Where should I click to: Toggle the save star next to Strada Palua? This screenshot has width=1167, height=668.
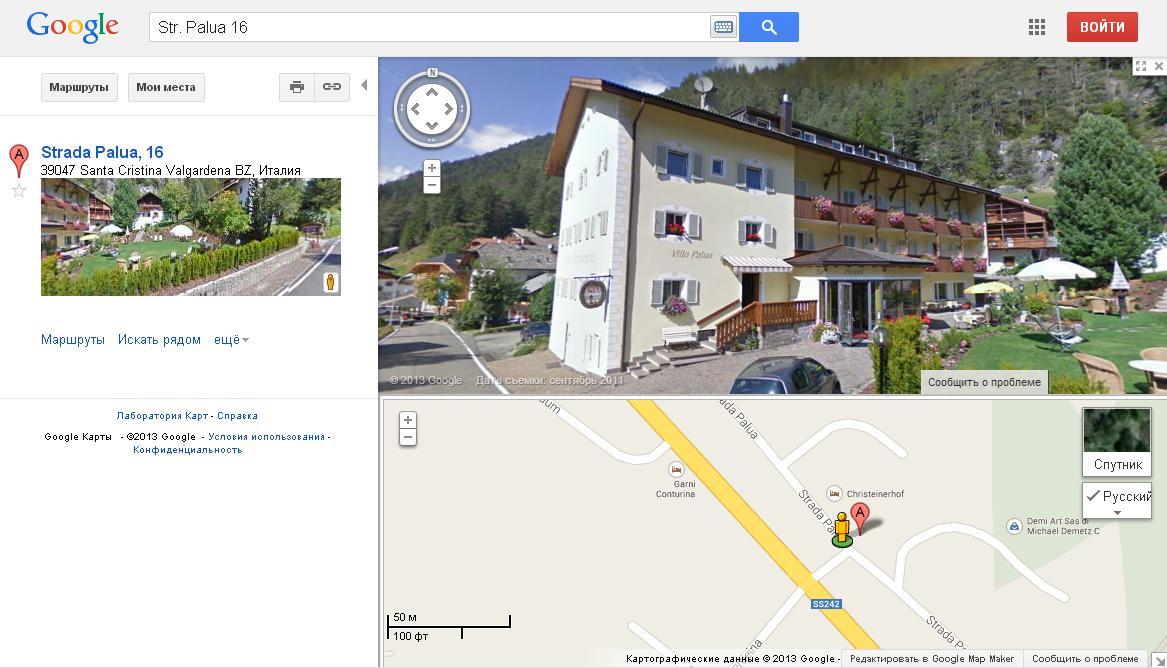[x=19, y=191]
